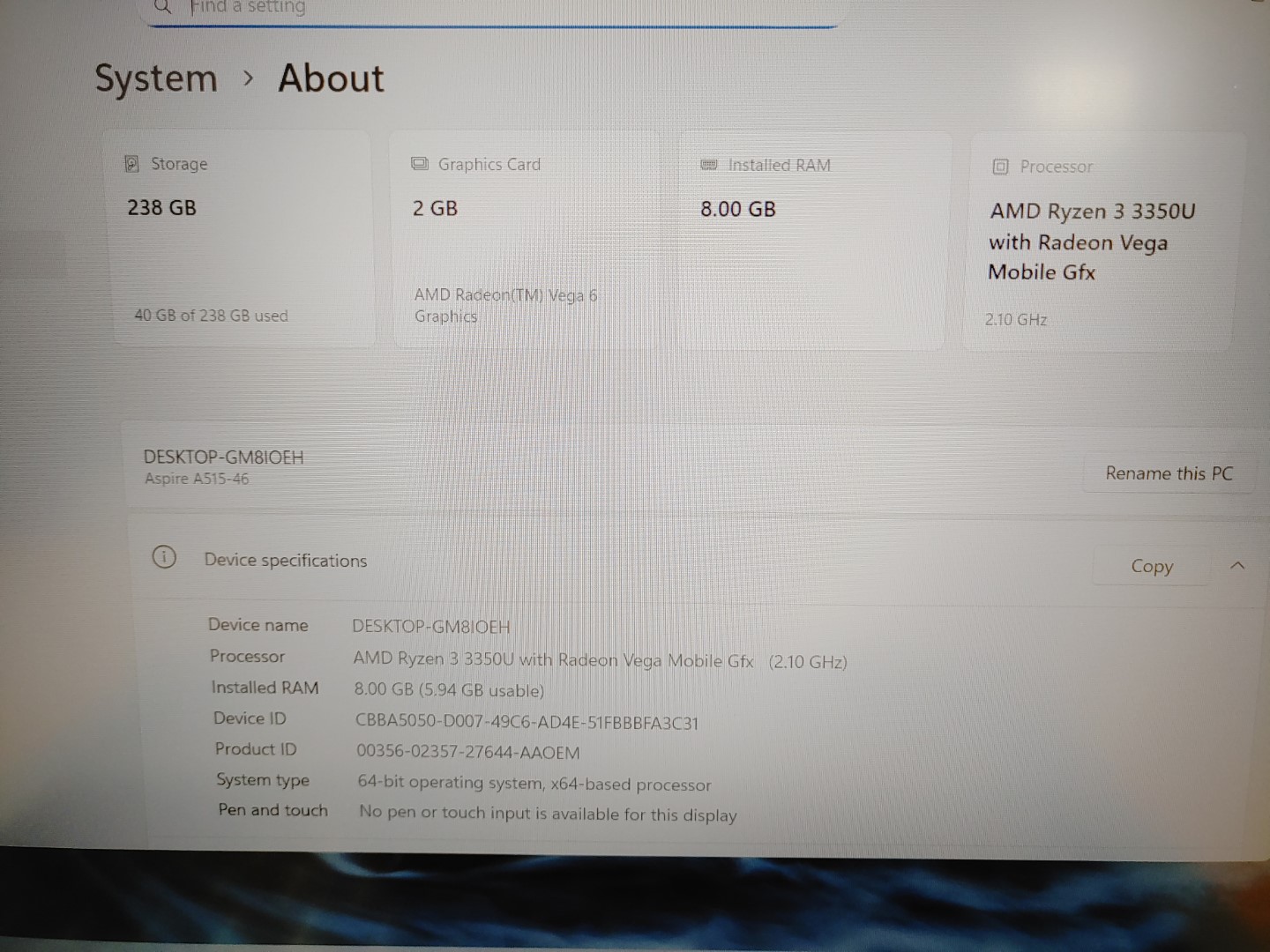Click the Rename this PC button

pos(1168,473)
